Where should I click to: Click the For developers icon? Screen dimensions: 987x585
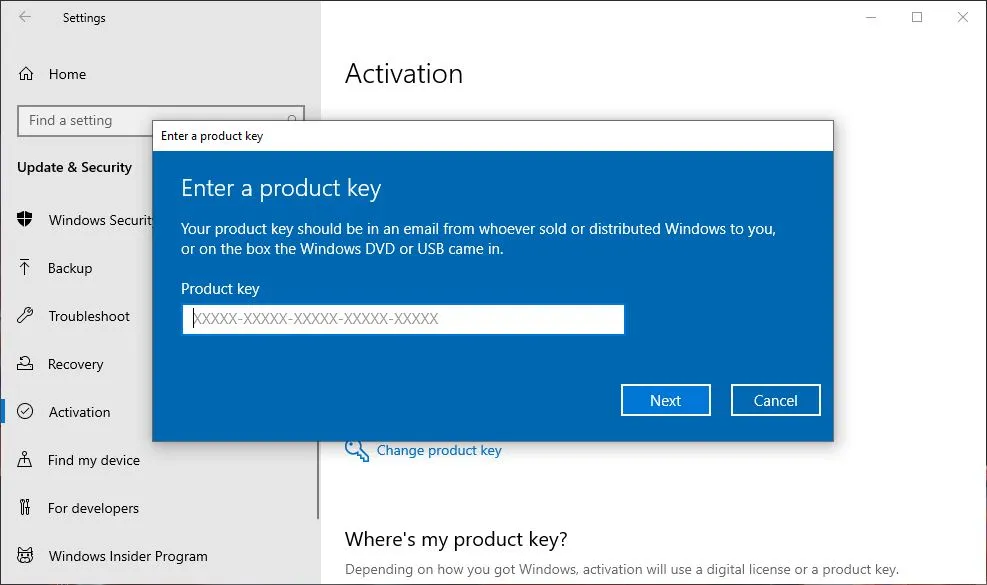(24, 508)
